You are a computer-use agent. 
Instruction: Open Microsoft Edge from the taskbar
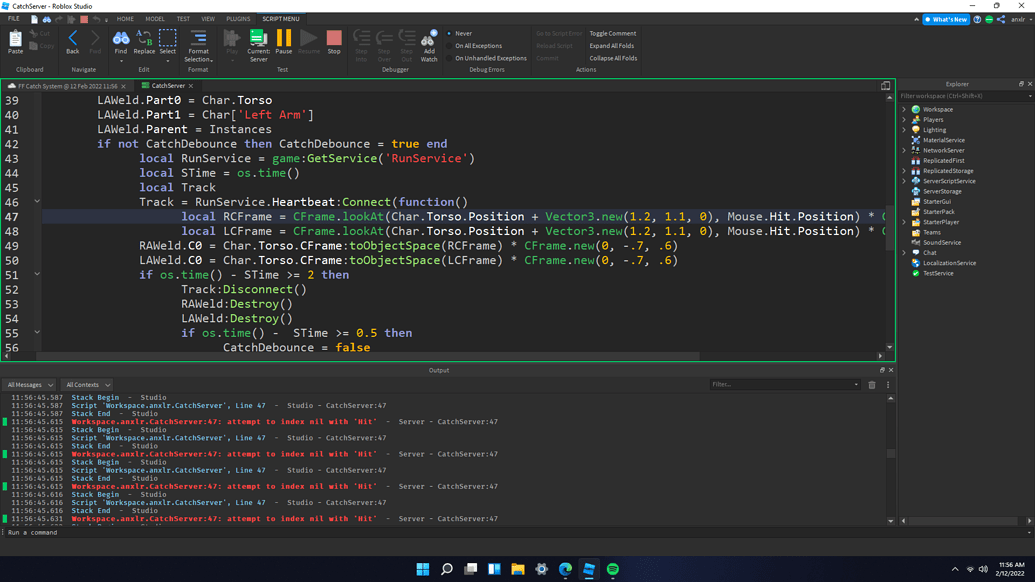(565, 569)
